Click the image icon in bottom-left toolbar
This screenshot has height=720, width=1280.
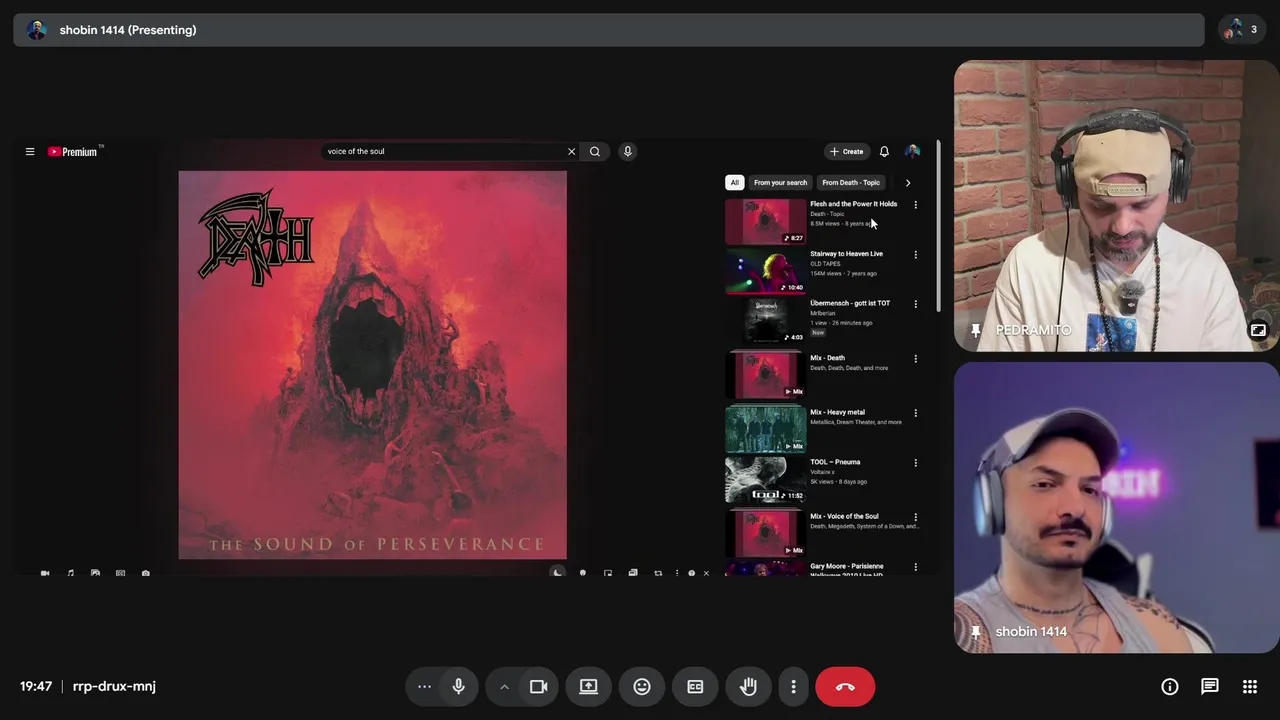click(x=95, y=573)
